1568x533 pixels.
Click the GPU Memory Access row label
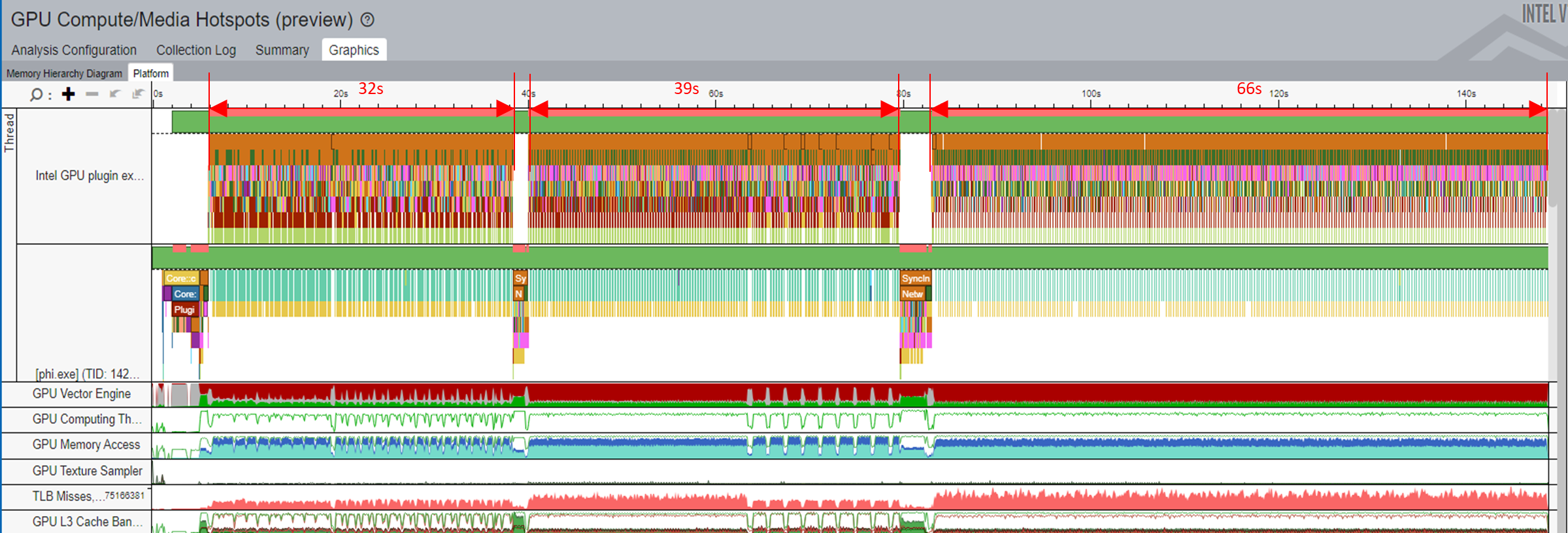click(x=86, y=445)
